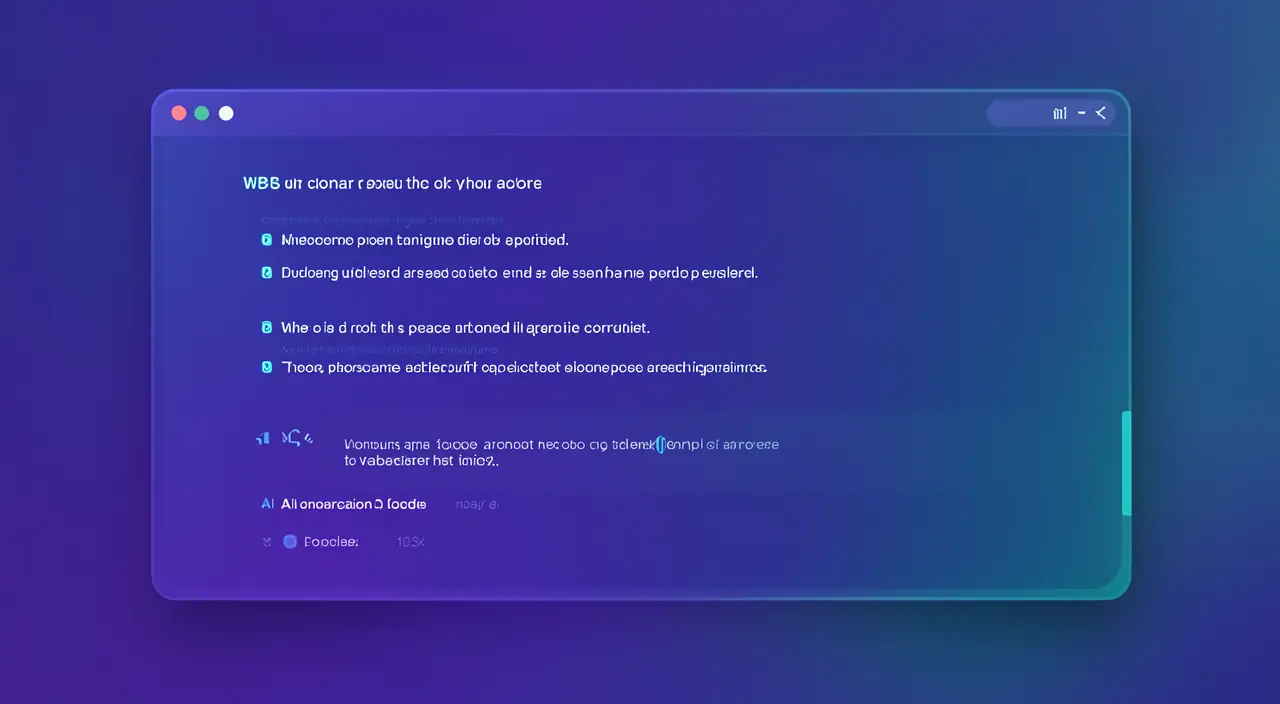Click the teal vertical scrollbar thumb

[x=1127, y=464]
